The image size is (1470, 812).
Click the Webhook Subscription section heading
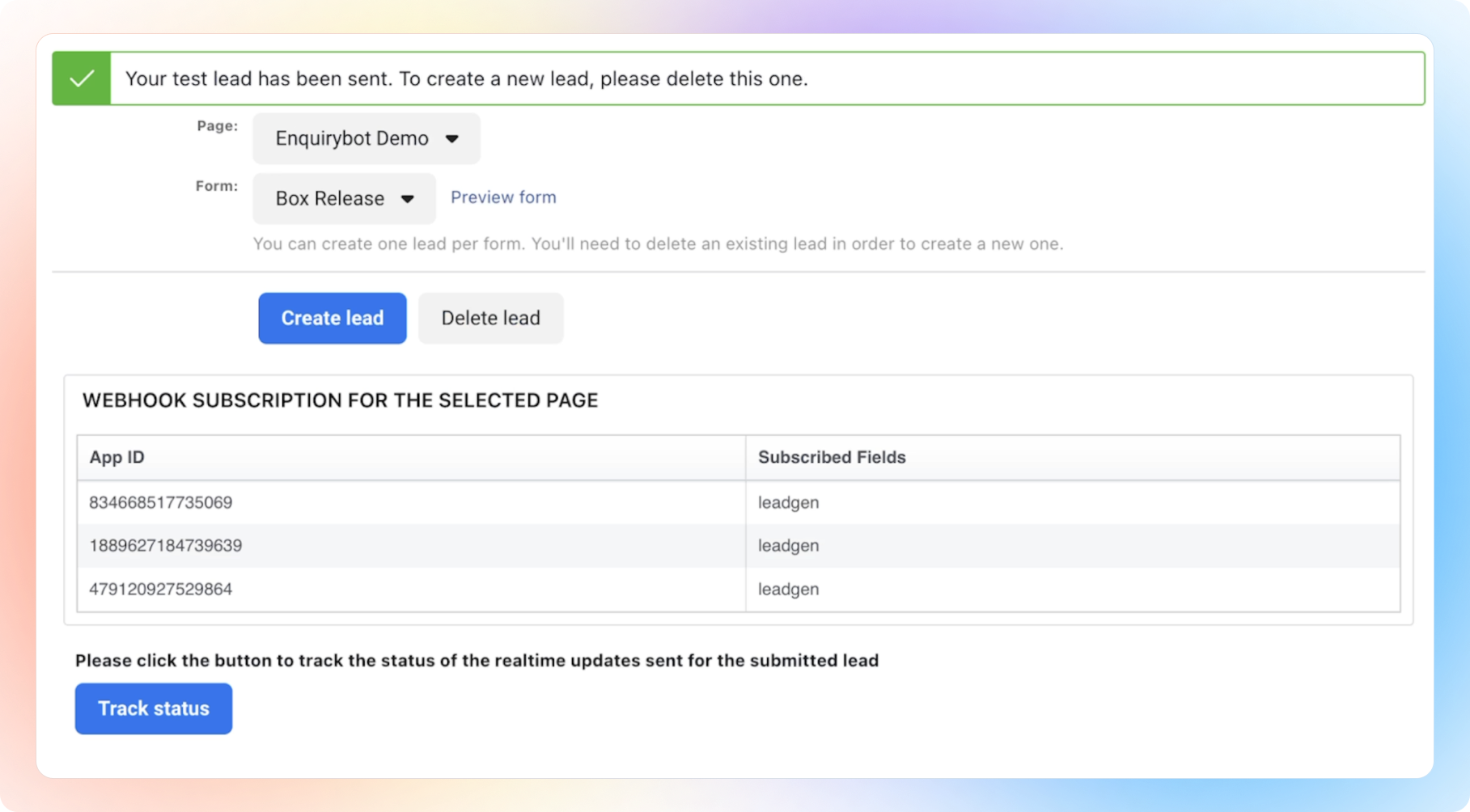pos(341,400)
